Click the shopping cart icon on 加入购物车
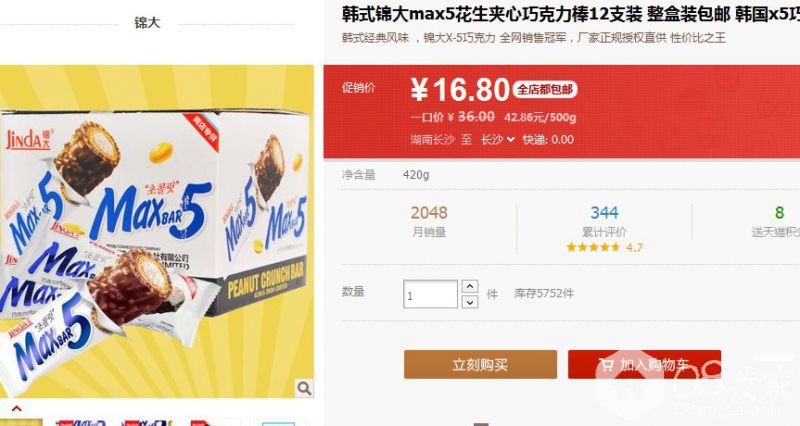The height and width of the screenshot is (426, 800). [606, 365]
